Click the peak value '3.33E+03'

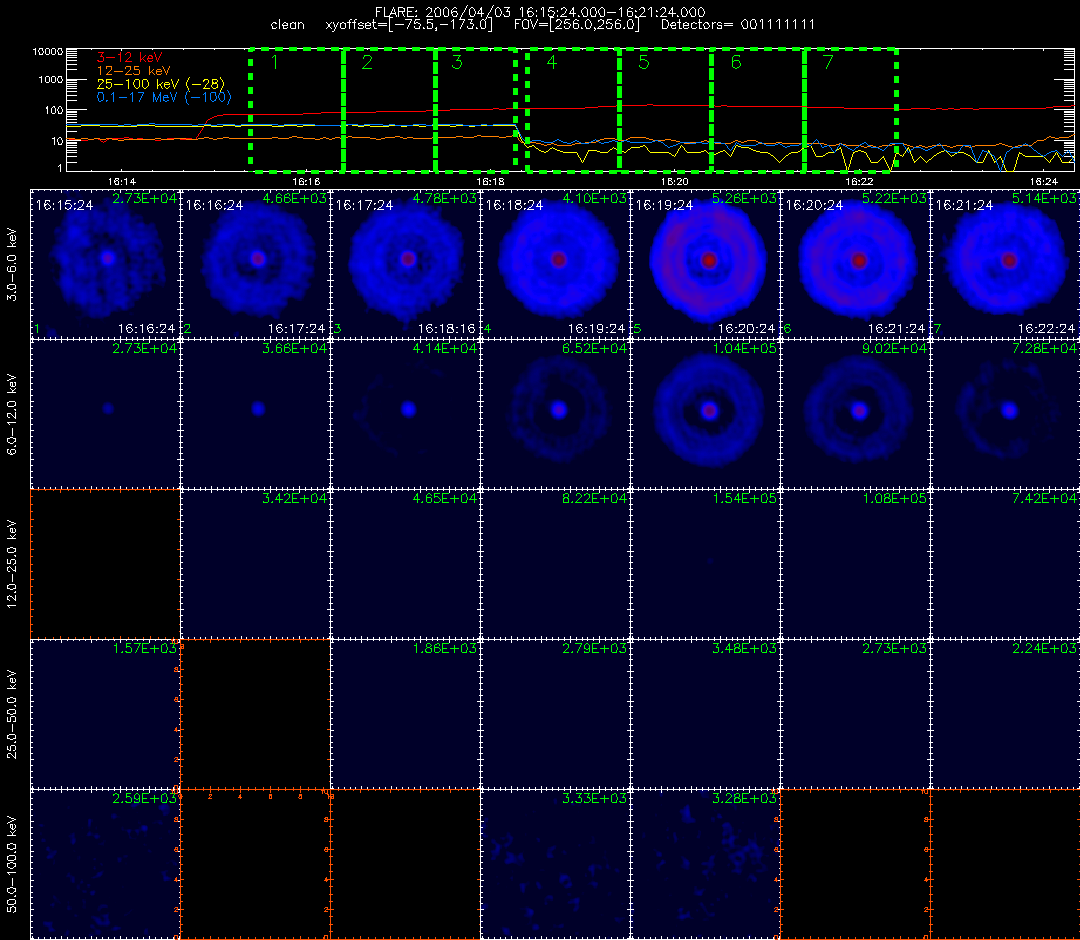coord(594,799)
